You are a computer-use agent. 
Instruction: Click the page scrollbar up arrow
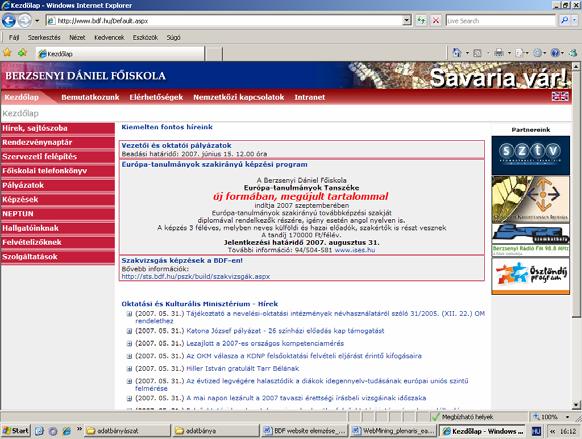(x=576, y=66)
